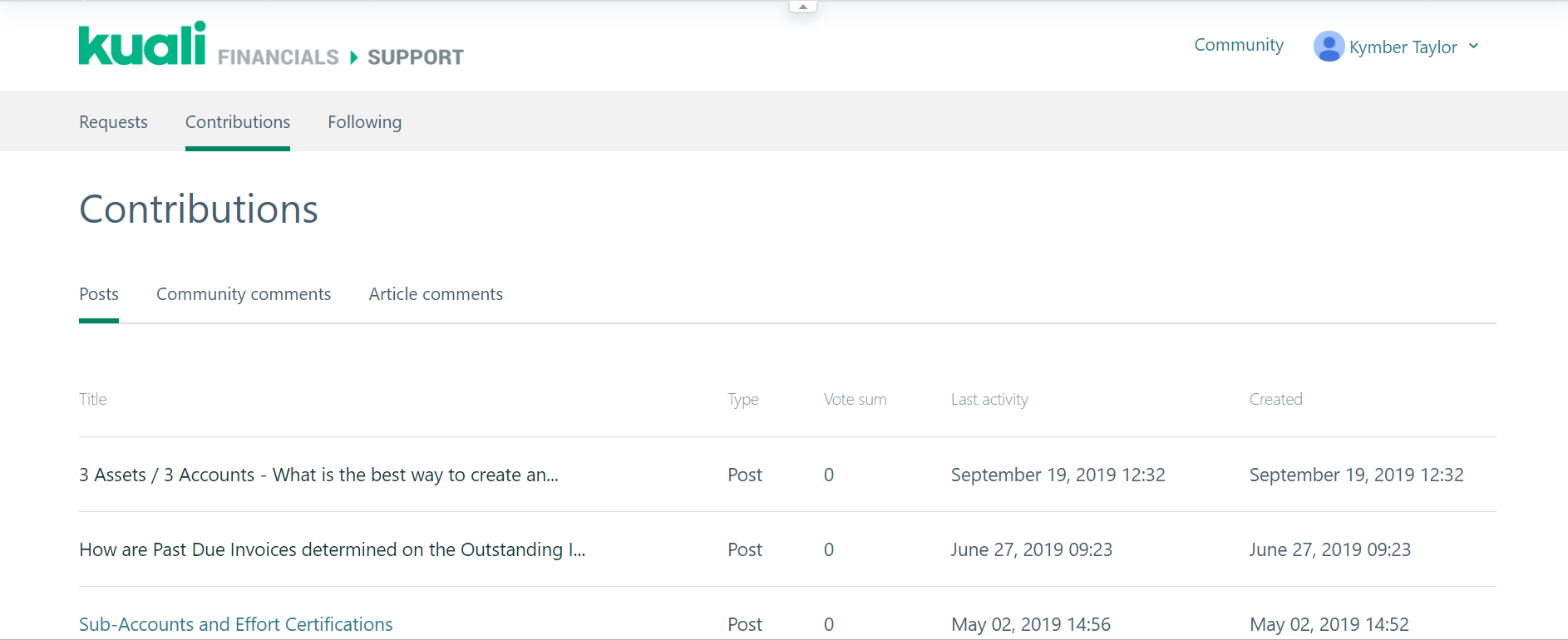
Task: Expand the Kymber Taylor dropdown arrow
Action: click(x=1473, y=47)
